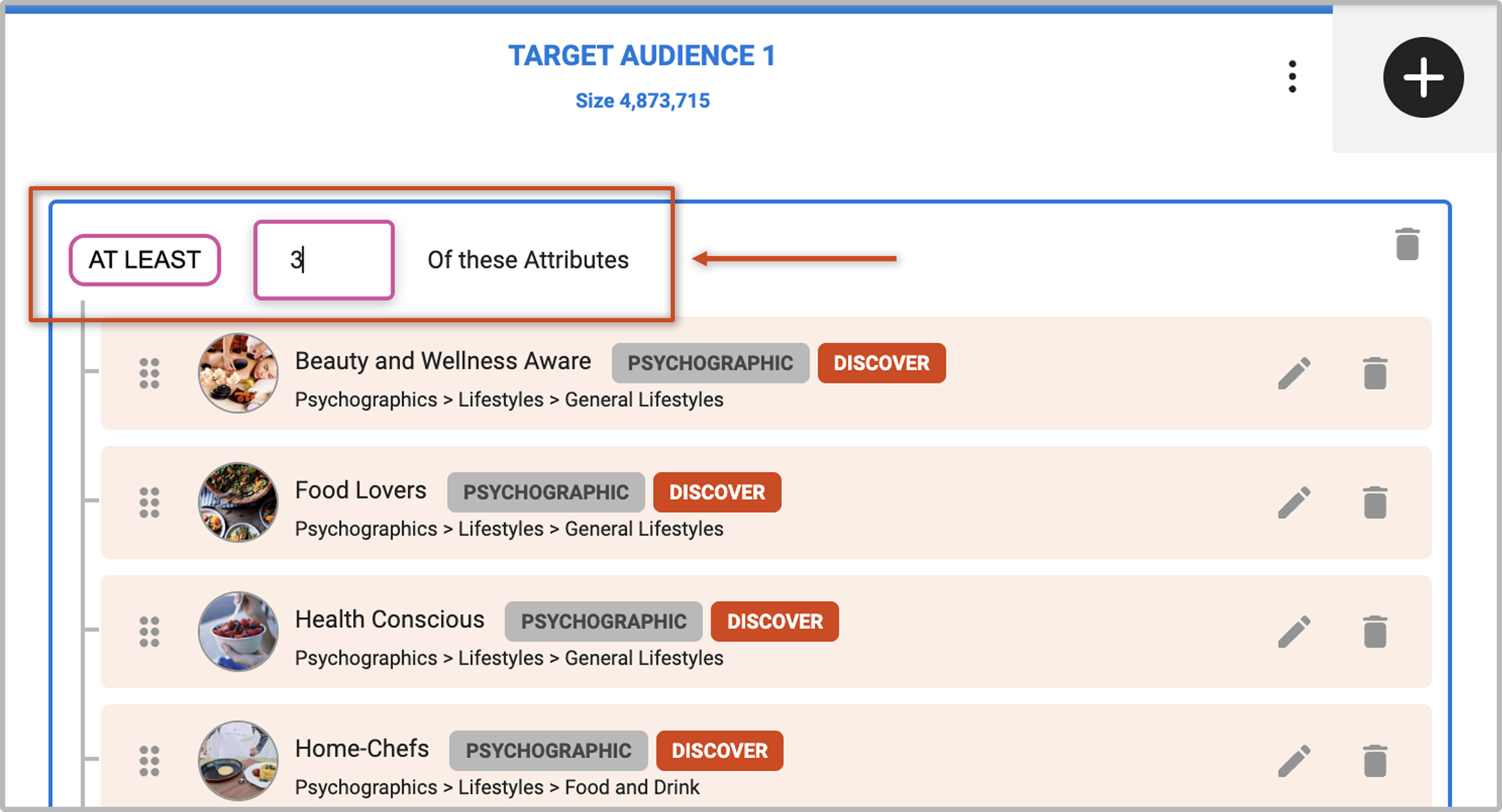Open the Target Audience 1 three-dot menu
1502x812 pixels.
coord(1292,76)
